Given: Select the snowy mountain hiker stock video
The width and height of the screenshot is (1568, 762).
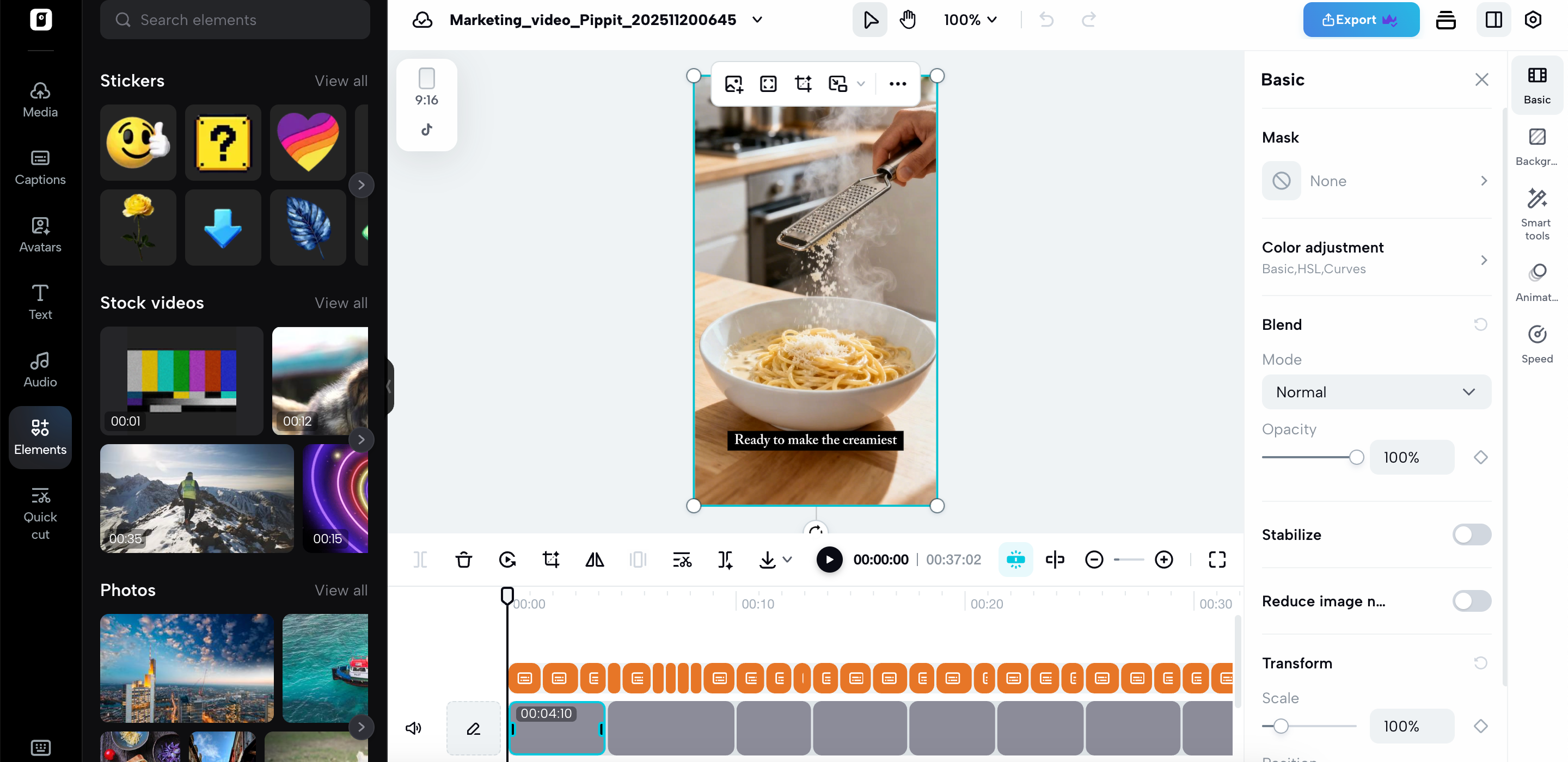Looking at the screenshot, I should (197, 498).
